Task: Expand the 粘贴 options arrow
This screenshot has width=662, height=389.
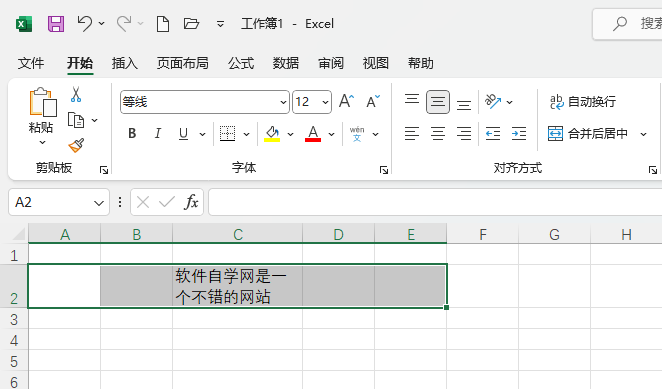Action: click(42, 143)
